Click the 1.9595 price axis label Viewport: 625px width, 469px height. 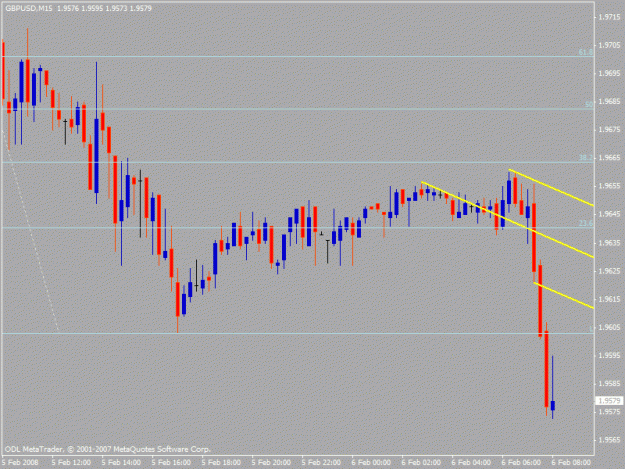[609, 355]
